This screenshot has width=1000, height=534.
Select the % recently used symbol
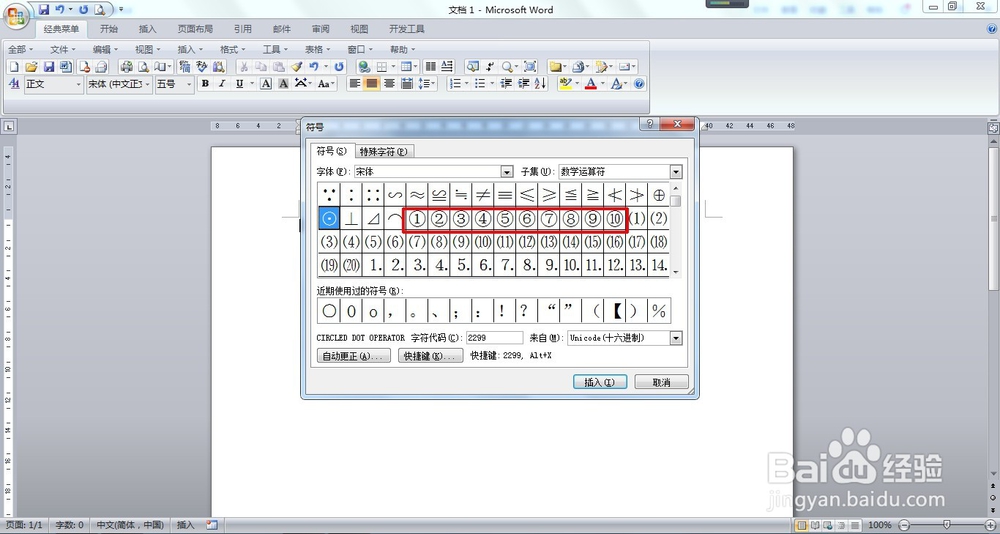(659, 311)
